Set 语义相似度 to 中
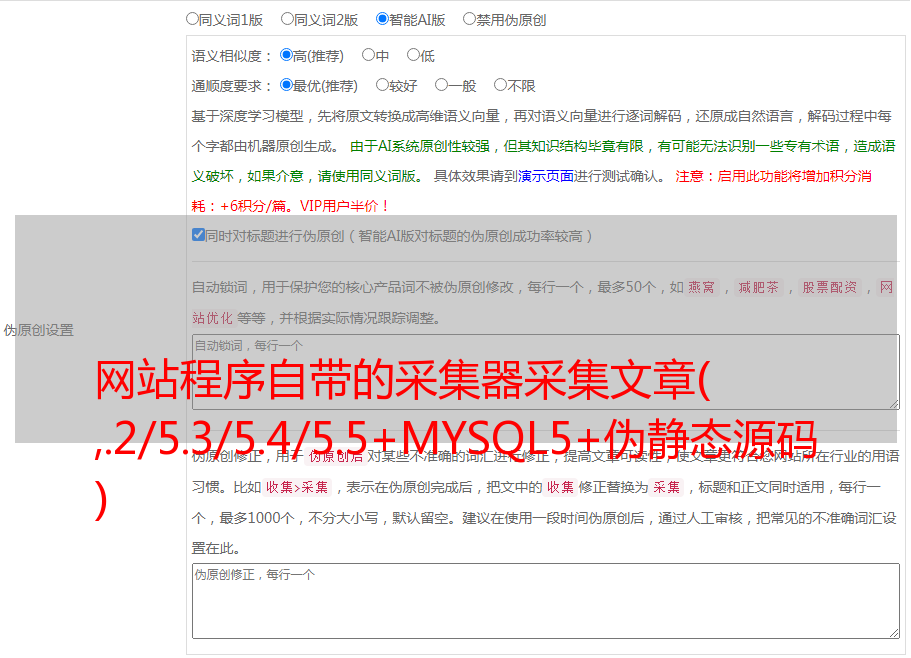 [x=368, y=55]
